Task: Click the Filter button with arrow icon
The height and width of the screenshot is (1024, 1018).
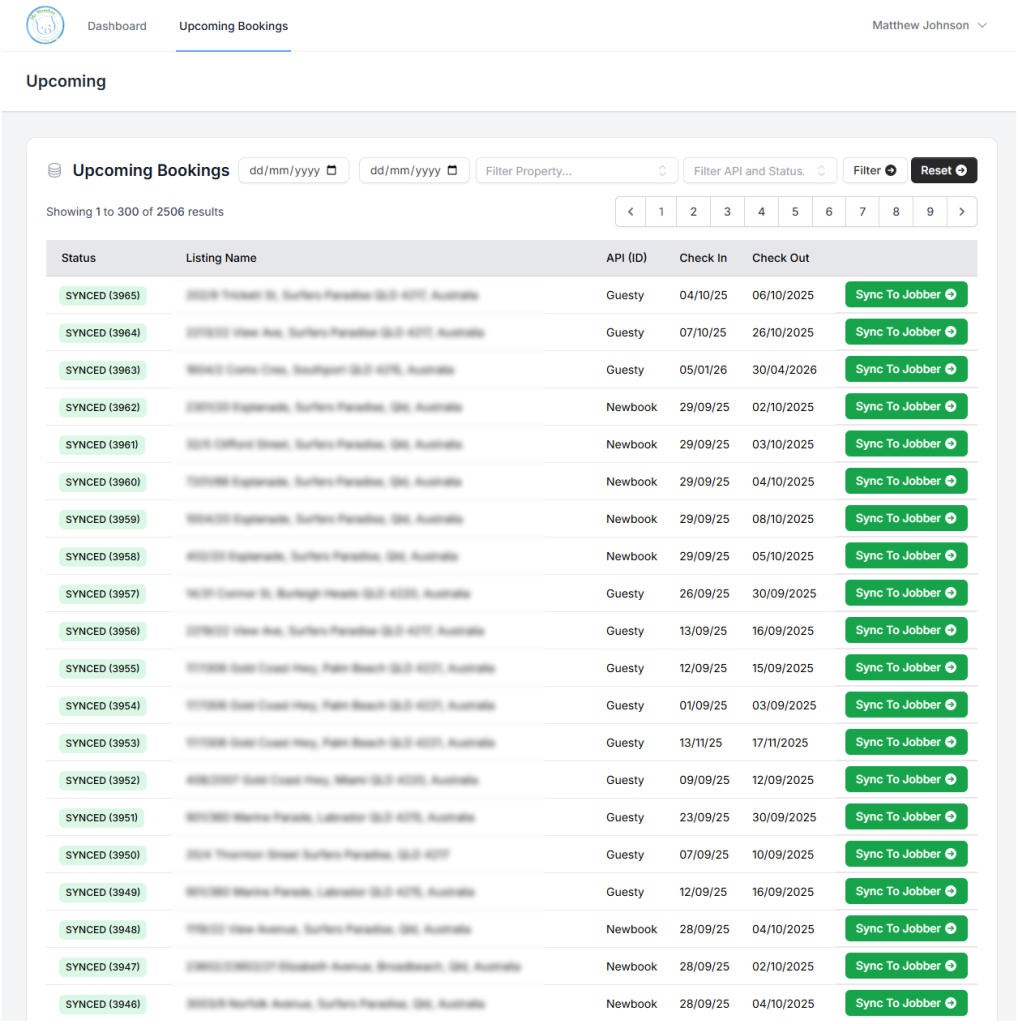Action: pyautogui.click(x=874, y=171)
